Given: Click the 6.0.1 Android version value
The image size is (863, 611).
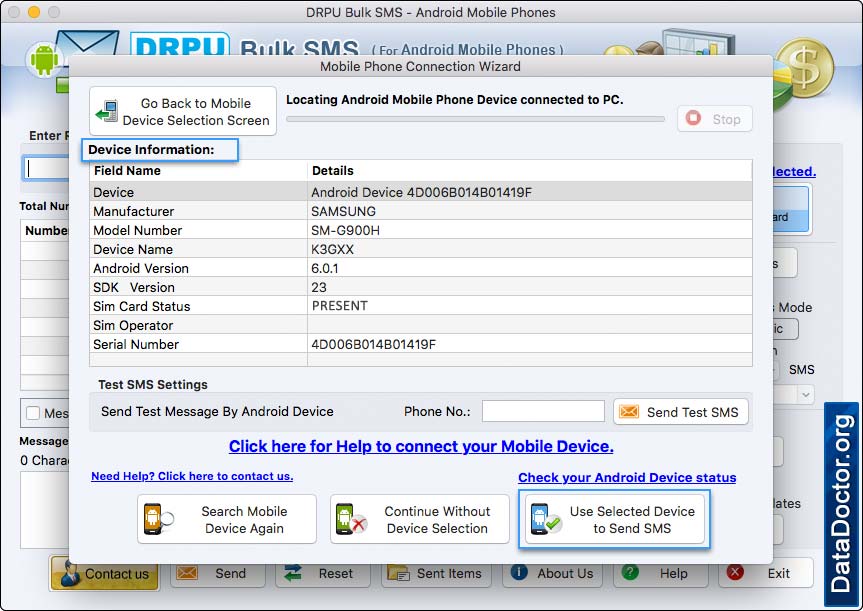Looking at the screenshot, I should coord(325,268).
